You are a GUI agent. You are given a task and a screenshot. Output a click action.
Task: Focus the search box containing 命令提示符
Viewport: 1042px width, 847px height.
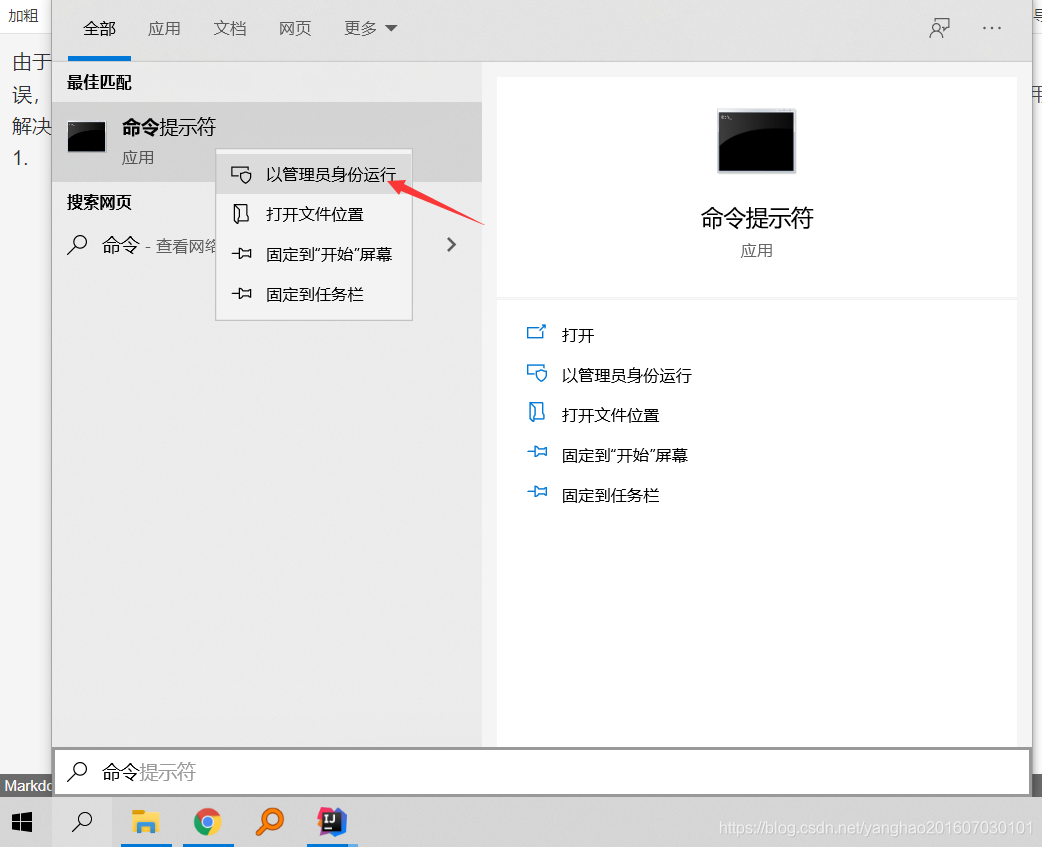542,772
